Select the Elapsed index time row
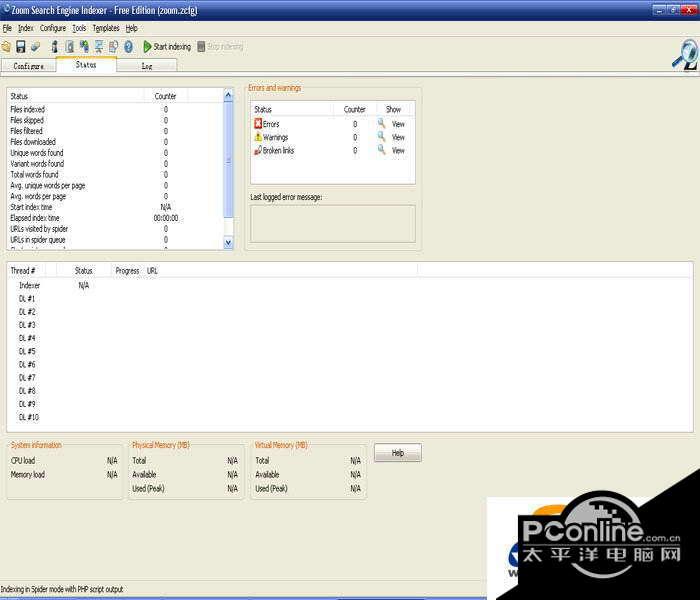700x600 pixels. [115, 218]
